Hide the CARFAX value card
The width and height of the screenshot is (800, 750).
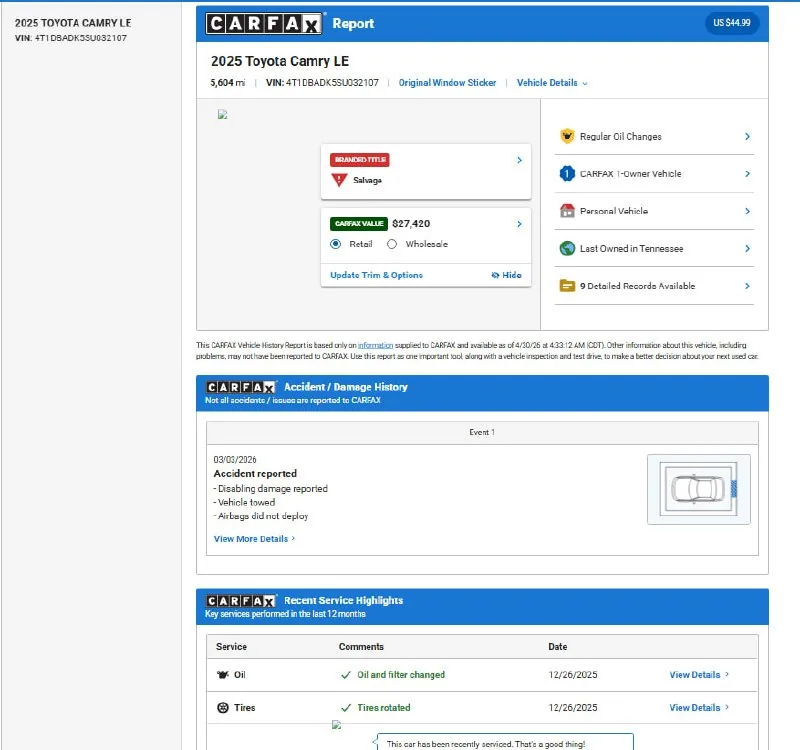(506, 275)
